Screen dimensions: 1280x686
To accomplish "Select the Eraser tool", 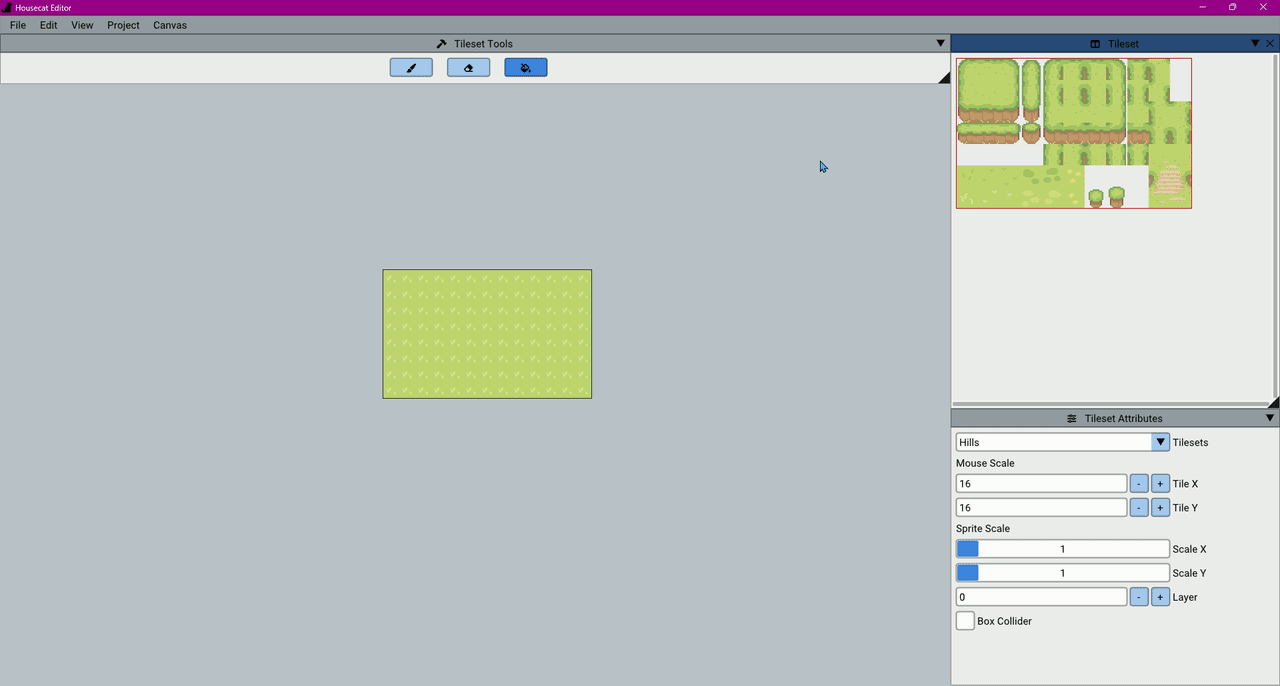I will click(x=468, y=66).
